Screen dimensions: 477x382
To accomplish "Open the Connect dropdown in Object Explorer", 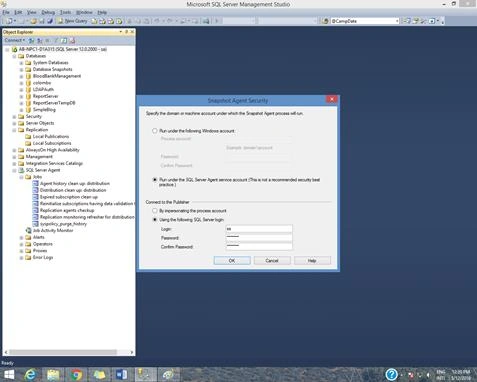I will coord(14,40).
